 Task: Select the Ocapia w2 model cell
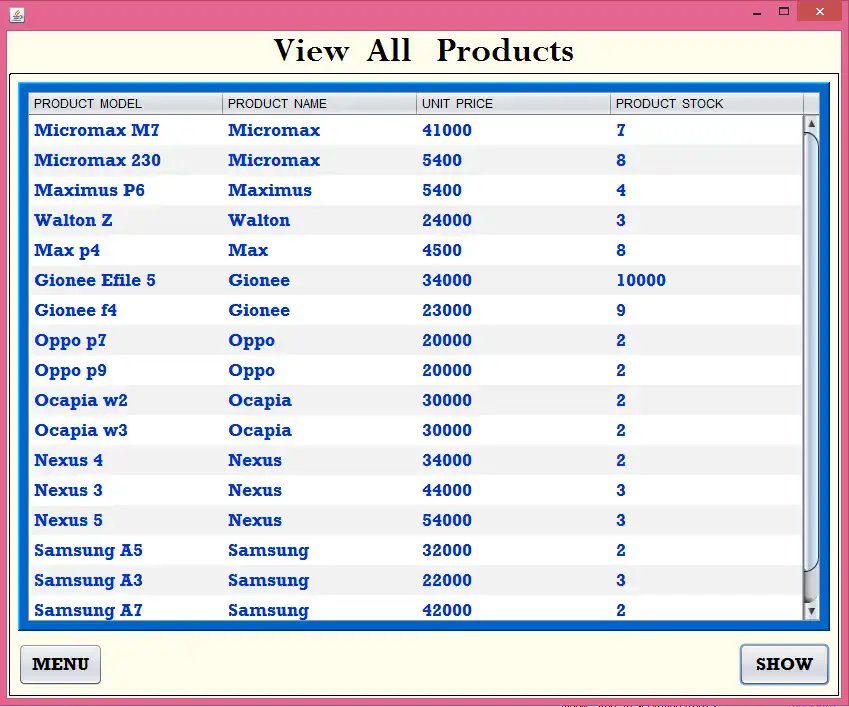tap(126, 400)
